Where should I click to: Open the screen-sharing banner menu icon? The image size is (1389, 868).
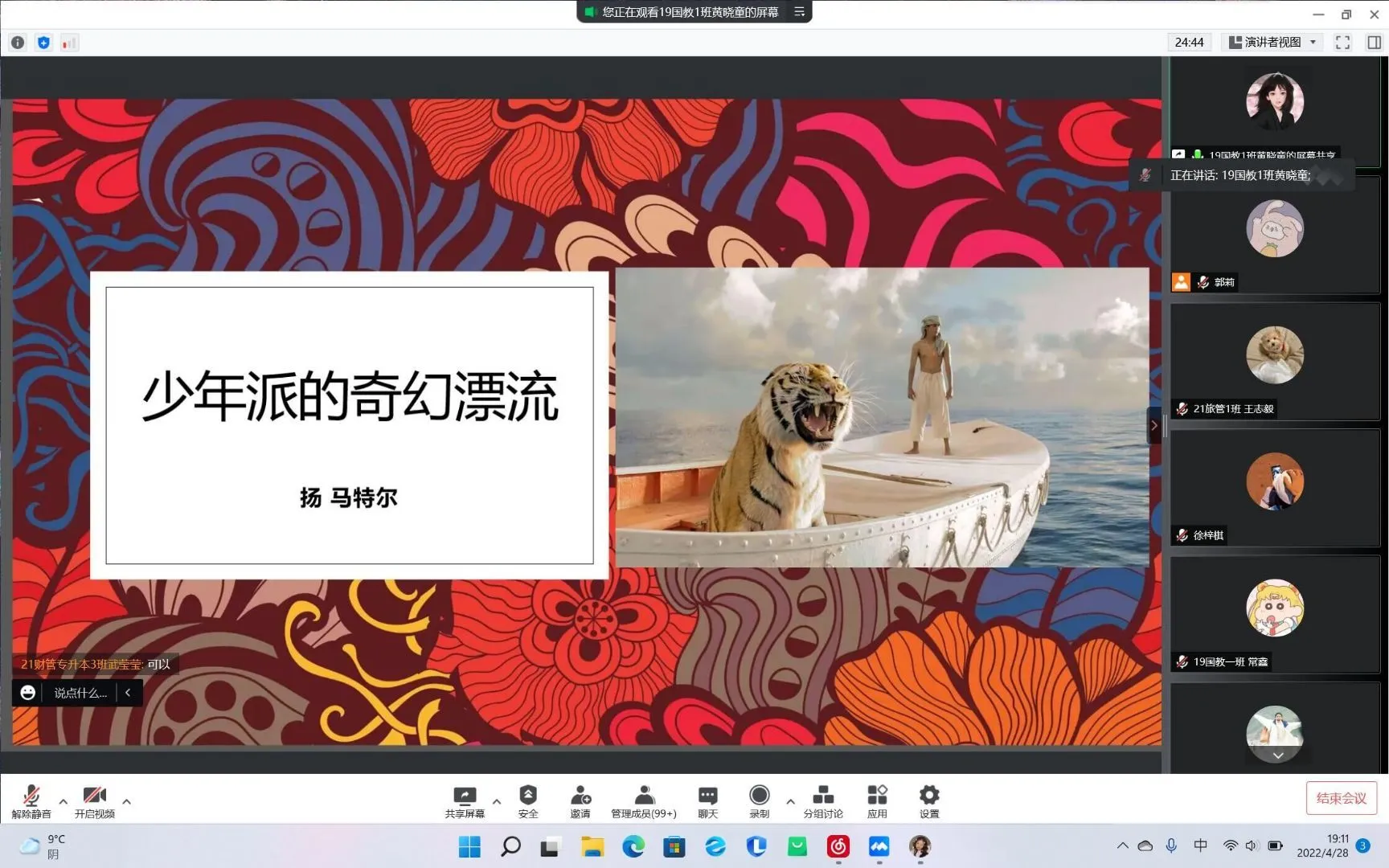tap(799, 12)
